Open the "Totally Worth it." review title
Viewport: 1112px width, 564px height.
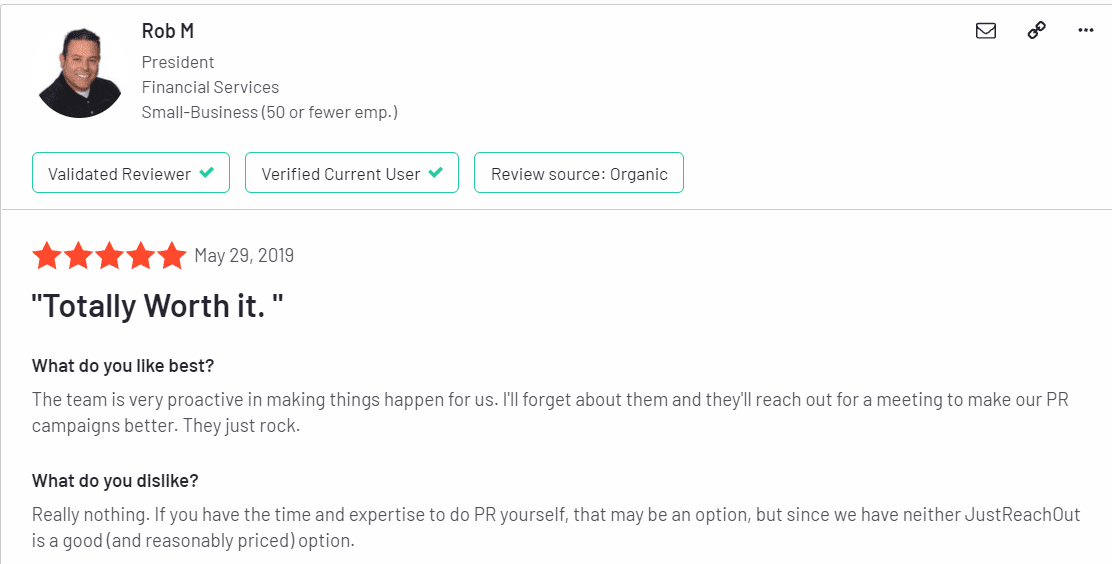pyautogui.click(x=157, y=306)
